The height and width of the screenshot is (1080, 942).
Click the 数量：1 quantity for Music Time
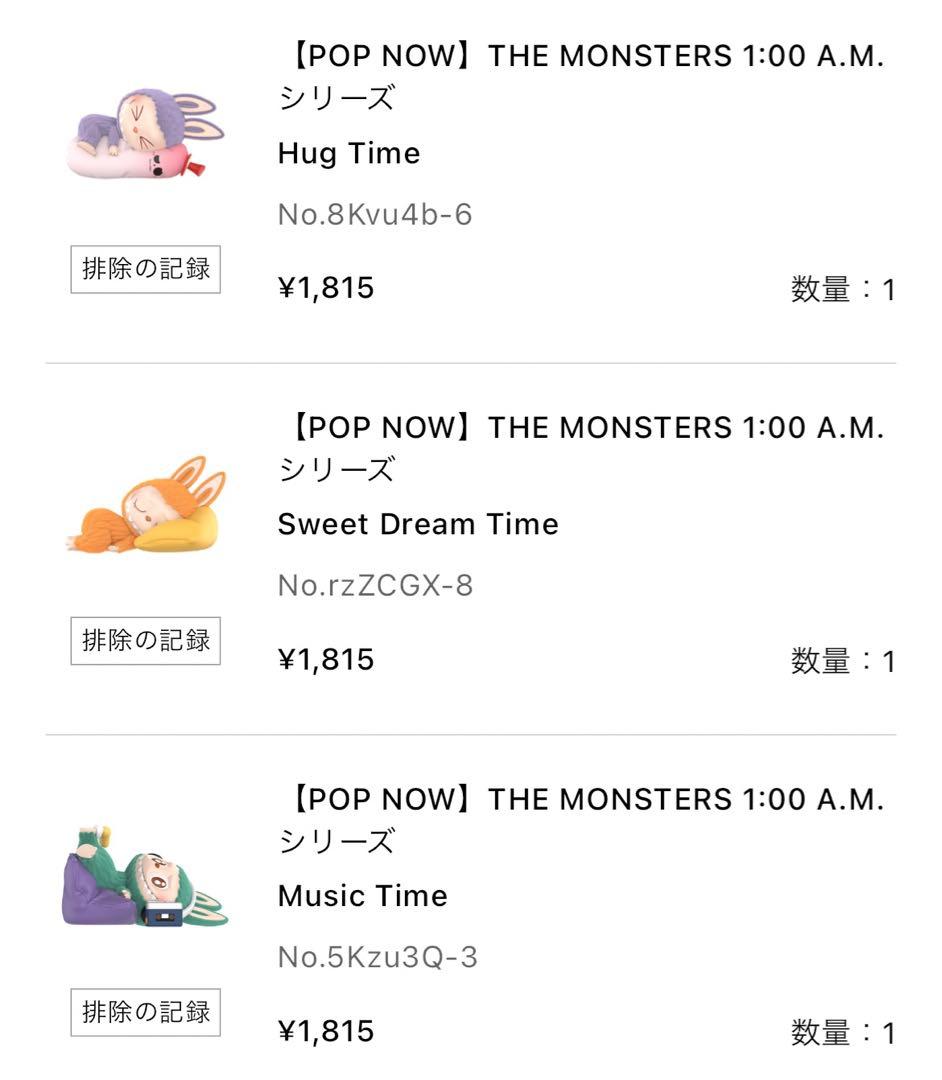843,1033
